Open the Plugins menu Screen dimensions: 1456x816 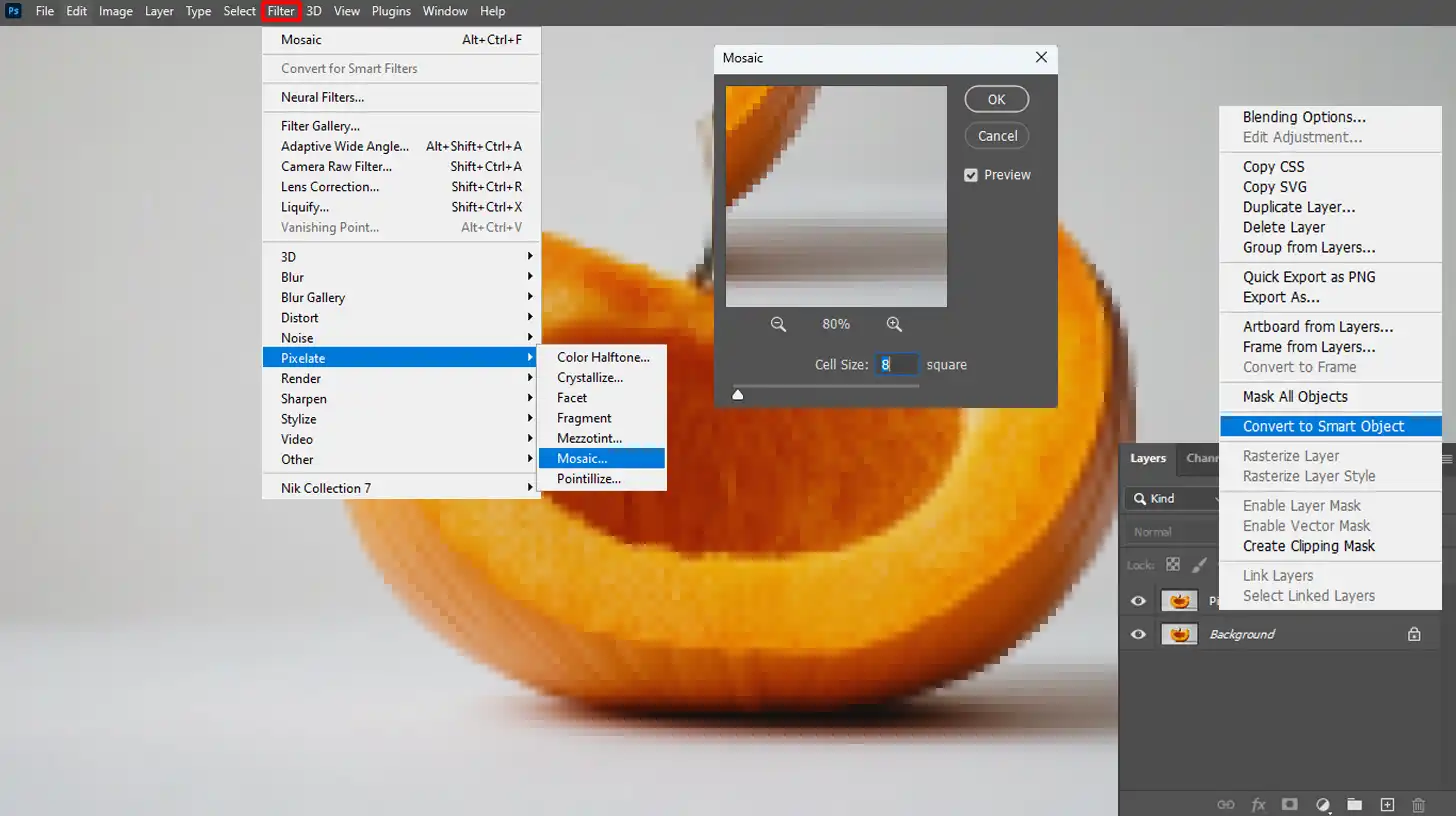pos(391,11)
